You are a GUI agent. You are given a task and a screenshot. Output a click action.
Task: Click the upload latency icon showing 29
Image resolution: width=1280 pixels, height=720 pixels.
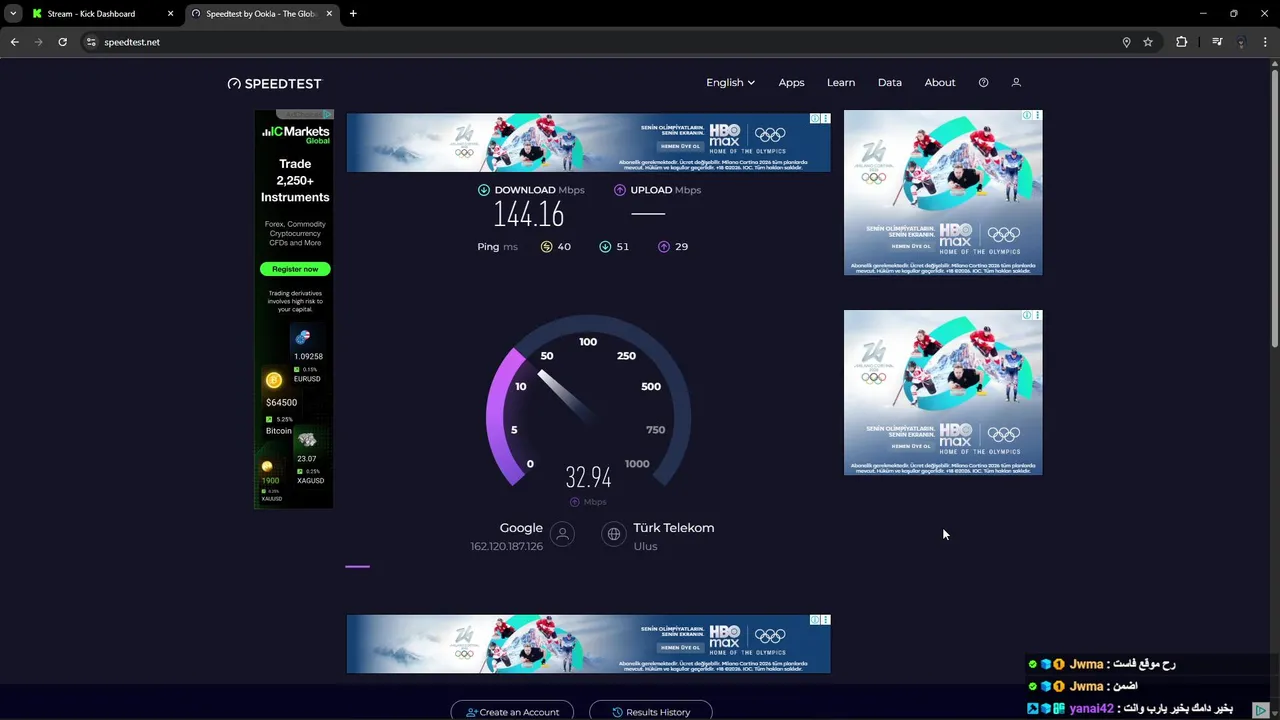(x=664, y=247)
